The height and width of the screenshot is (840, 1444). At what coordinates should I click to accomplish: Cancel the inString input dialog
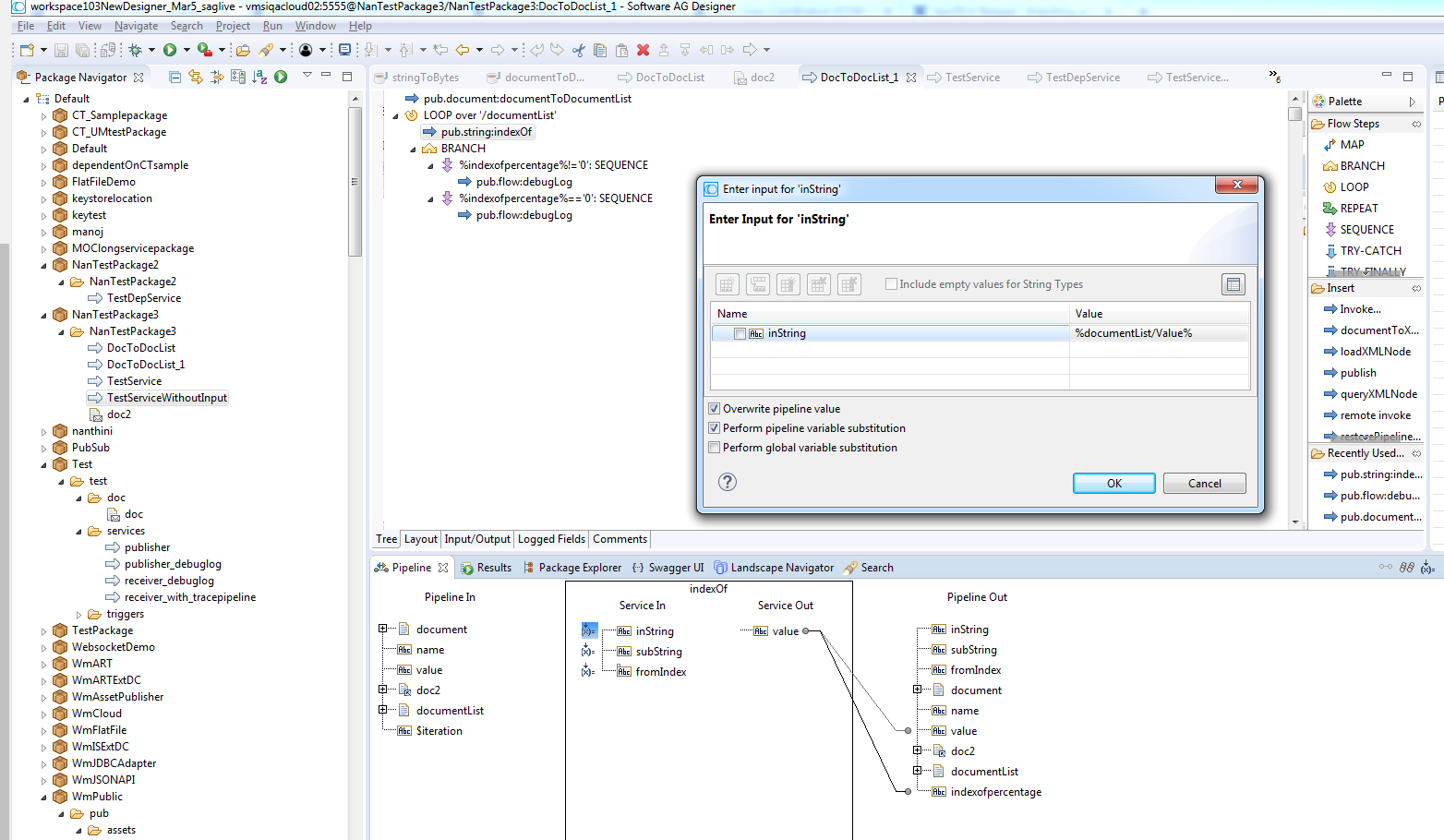[x=1204, y=484]
